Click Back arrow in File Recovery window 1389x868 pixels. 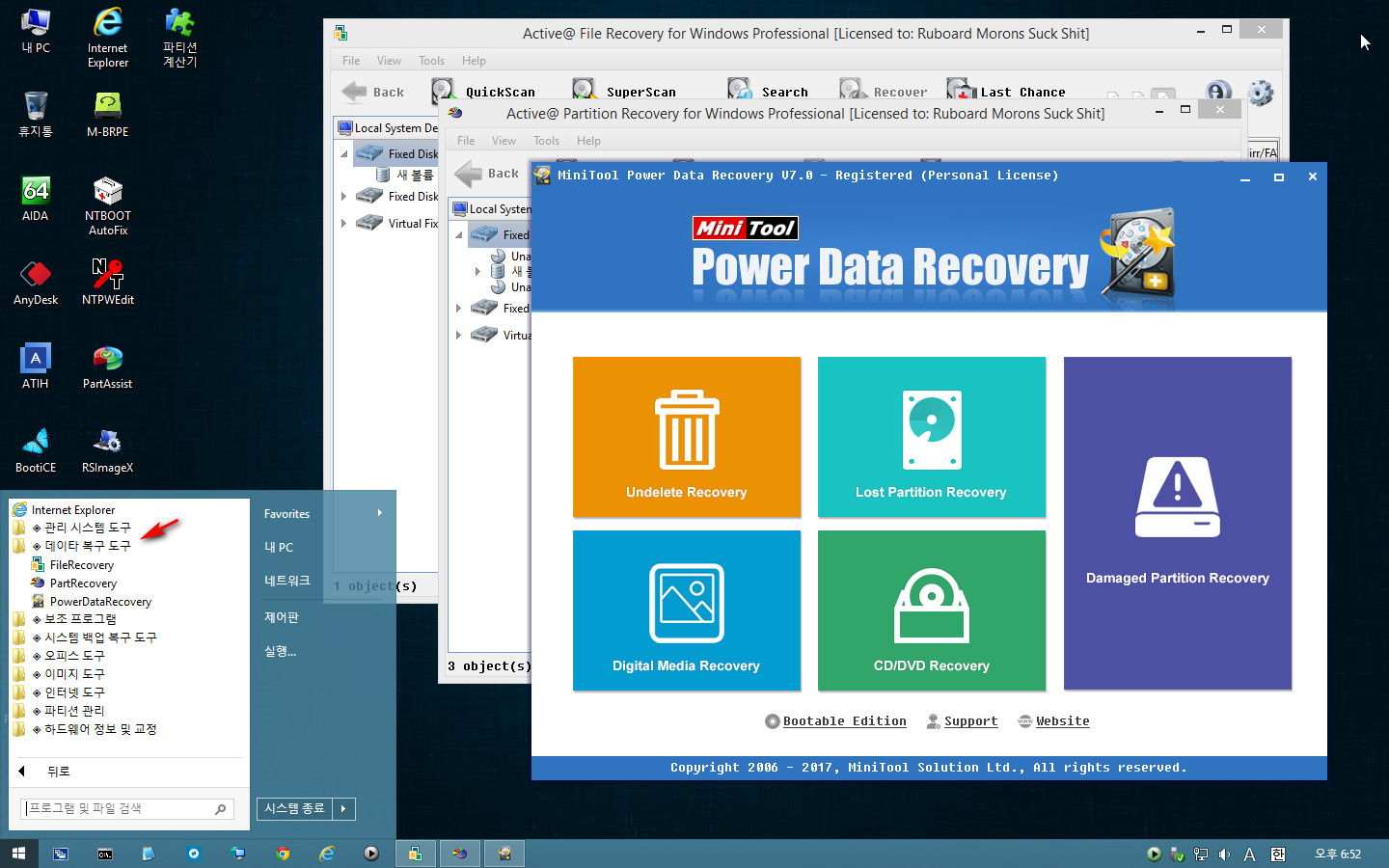354,92
